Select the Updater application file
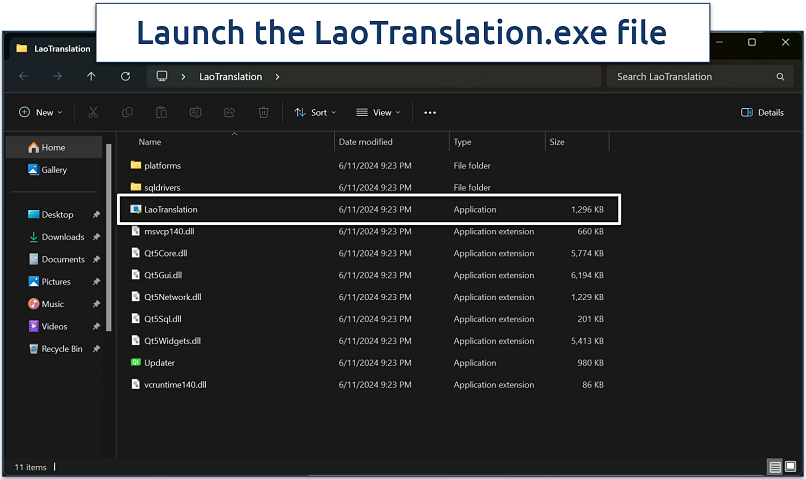This screenshot has width=806, height=479. (369, 363)
